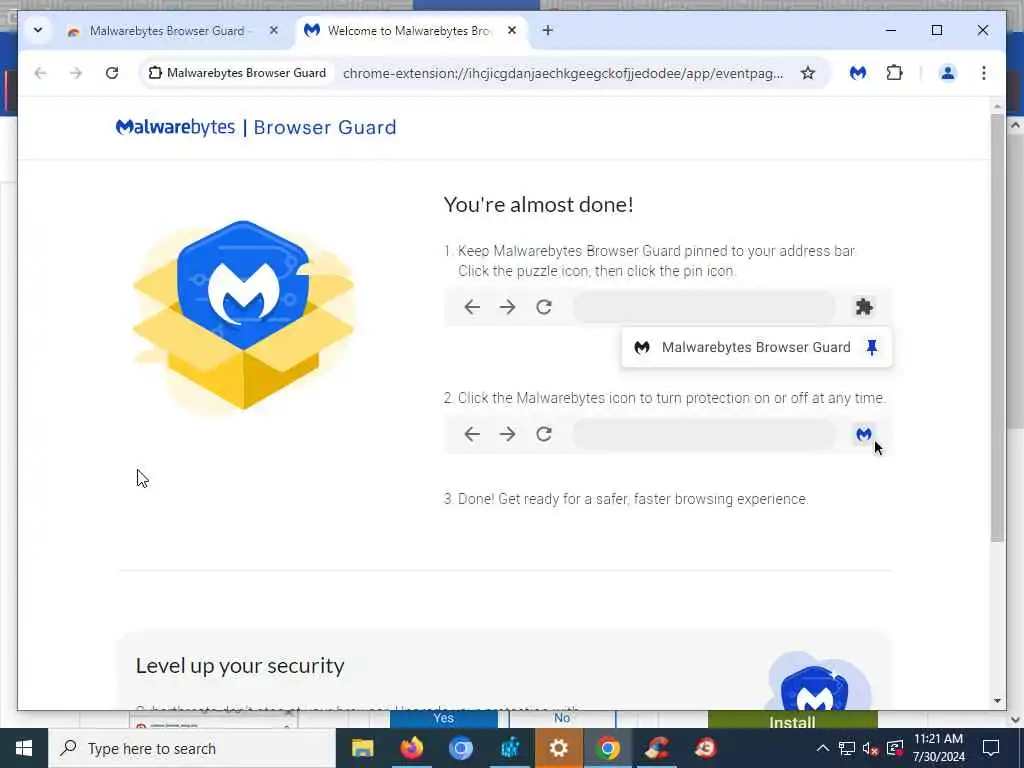Open the Malwarebytes extension toolbar icon
This screenshot has height=768, width=1024.
(858, 73)
